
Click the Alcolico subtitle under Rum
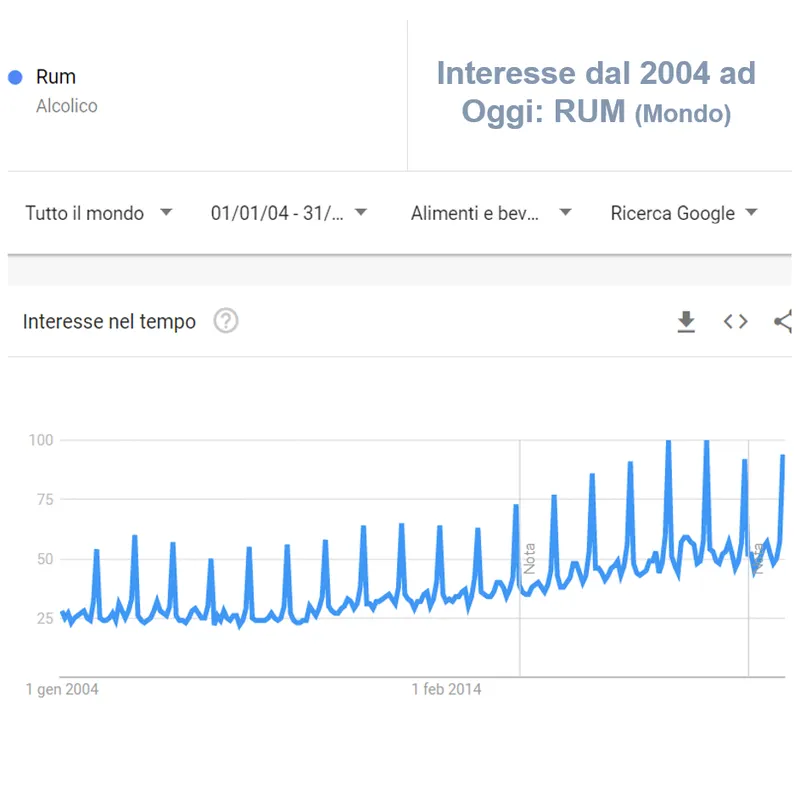(x=67, y=106)
